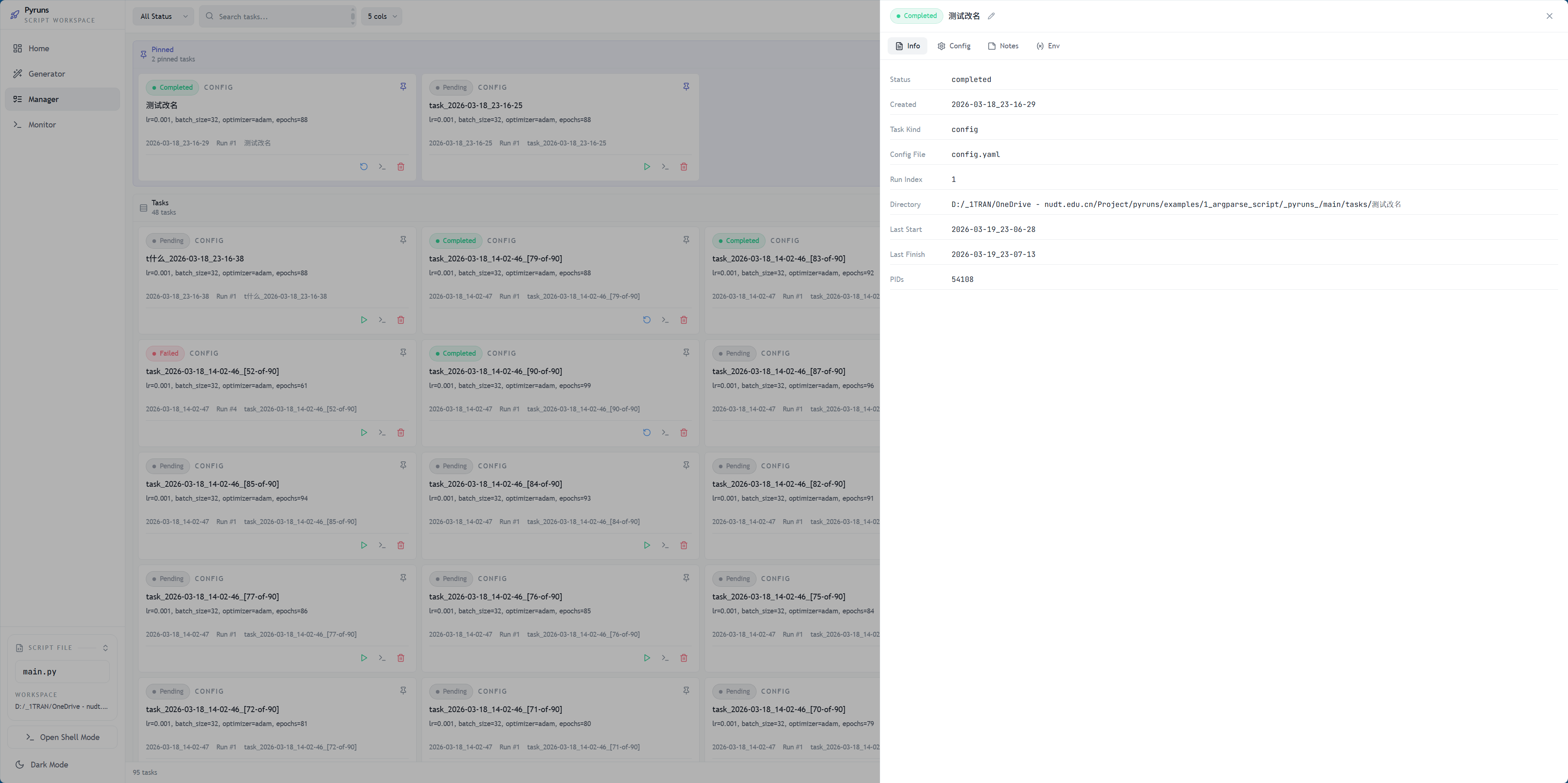Open the Generator page from the sidebar
Image resolution: width=1568 pixels, height=783 pixels.
pos(46,74)
